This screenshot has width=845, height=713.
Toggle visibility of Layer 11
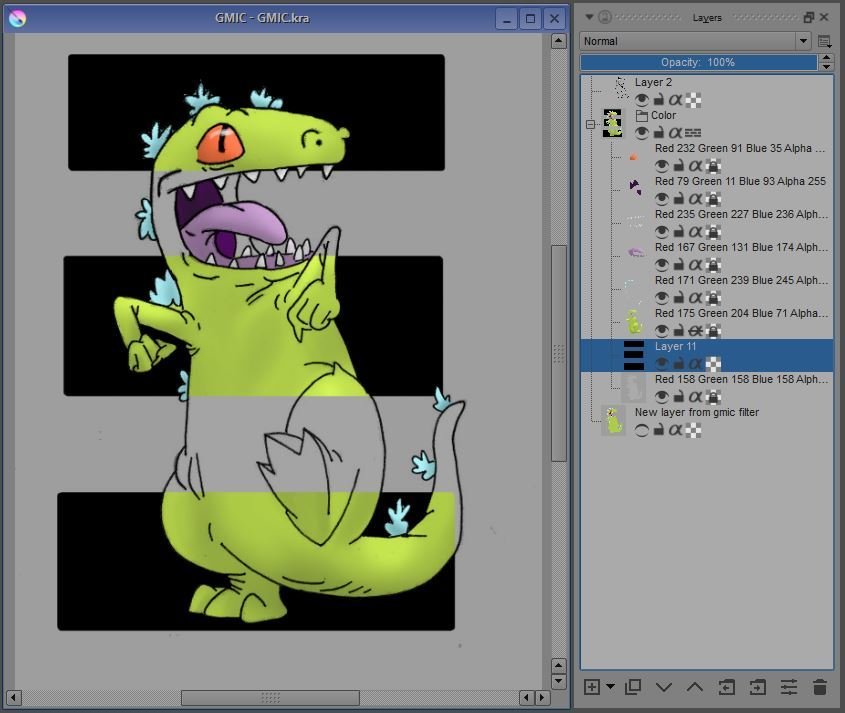662,364
